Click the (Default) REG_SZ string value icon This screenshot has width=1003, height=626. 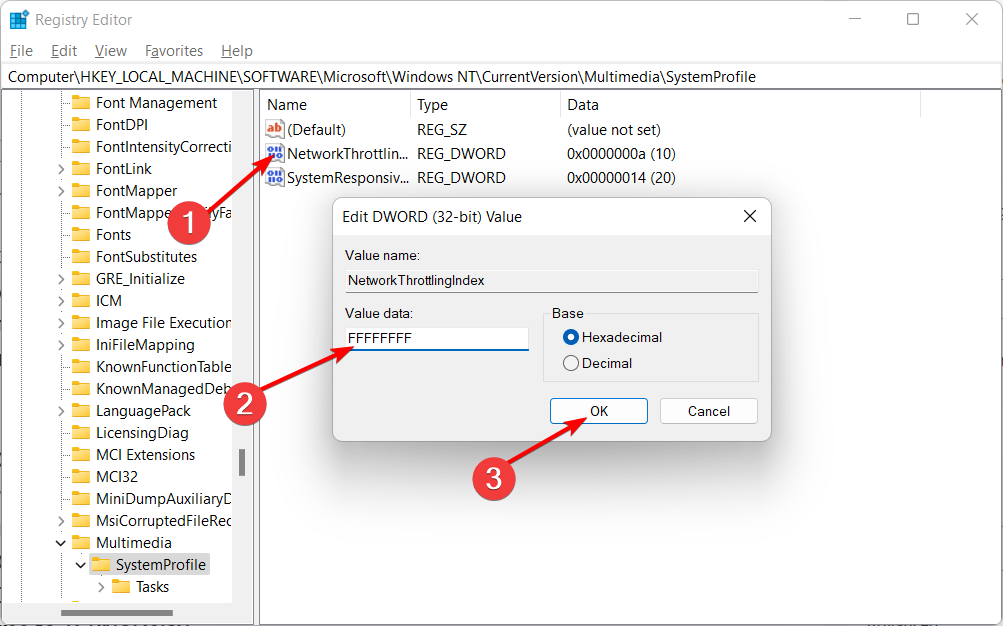[x=273, y=128]
